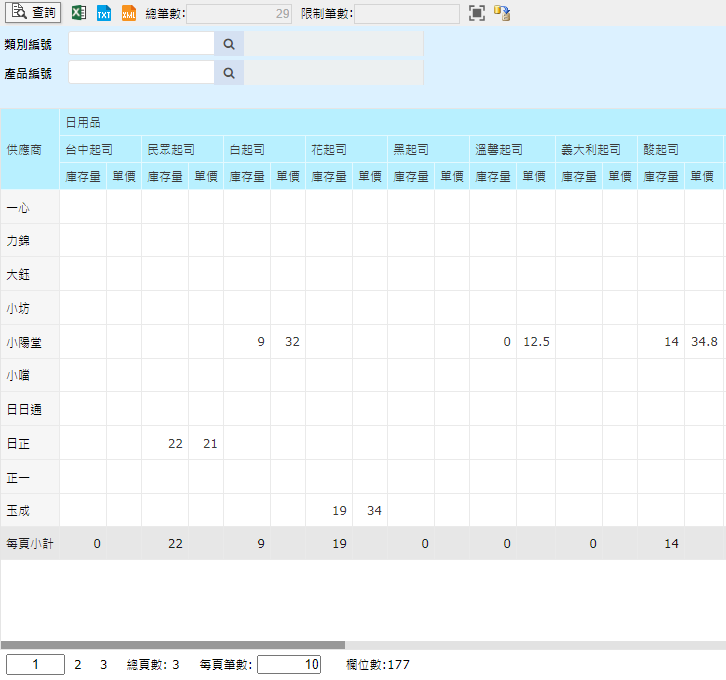Click the current page number box
Image resolution: width=726 pixels, height=680 pixels.
(x=35, y=665)
